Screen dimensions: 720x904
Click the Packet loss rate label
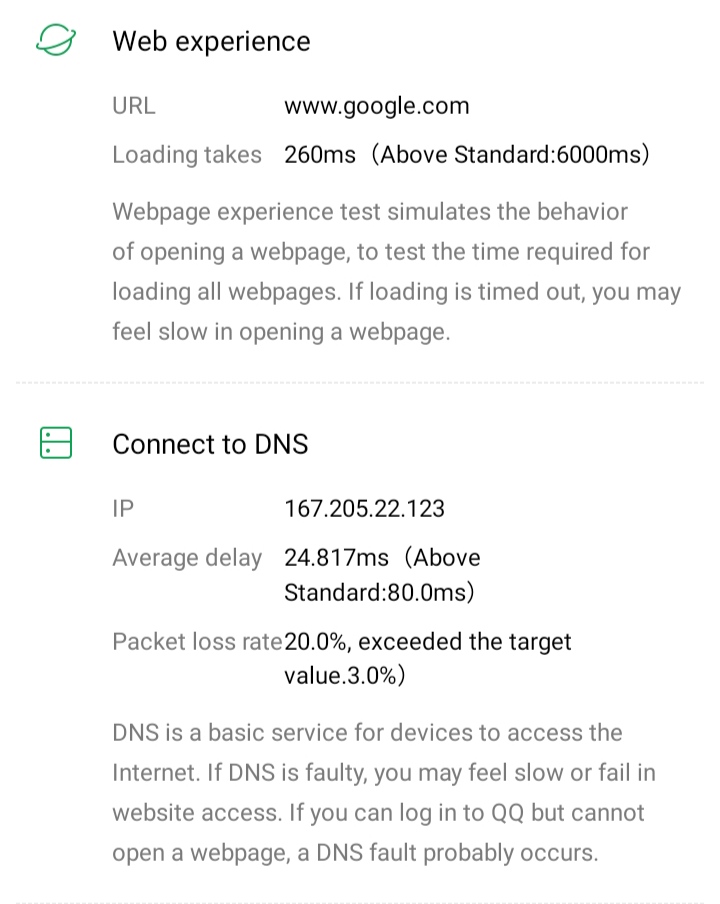tap(198, 641)
